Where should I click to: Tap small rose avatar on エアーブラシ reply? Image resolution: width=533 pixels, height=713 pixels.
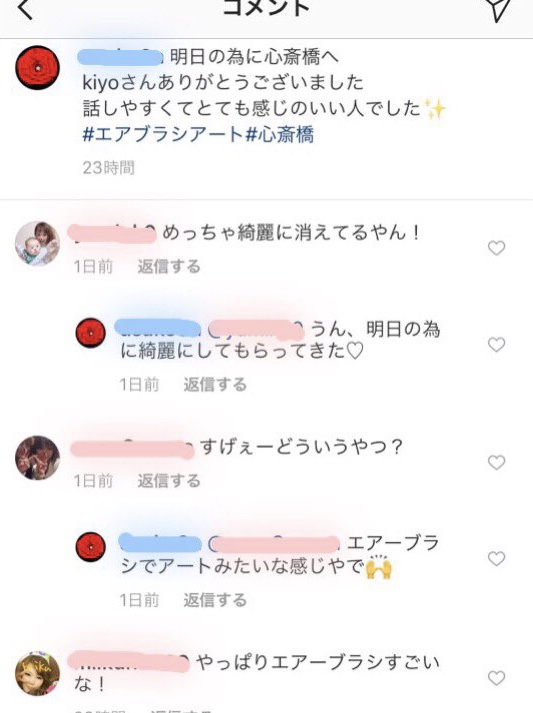[91, 547]
